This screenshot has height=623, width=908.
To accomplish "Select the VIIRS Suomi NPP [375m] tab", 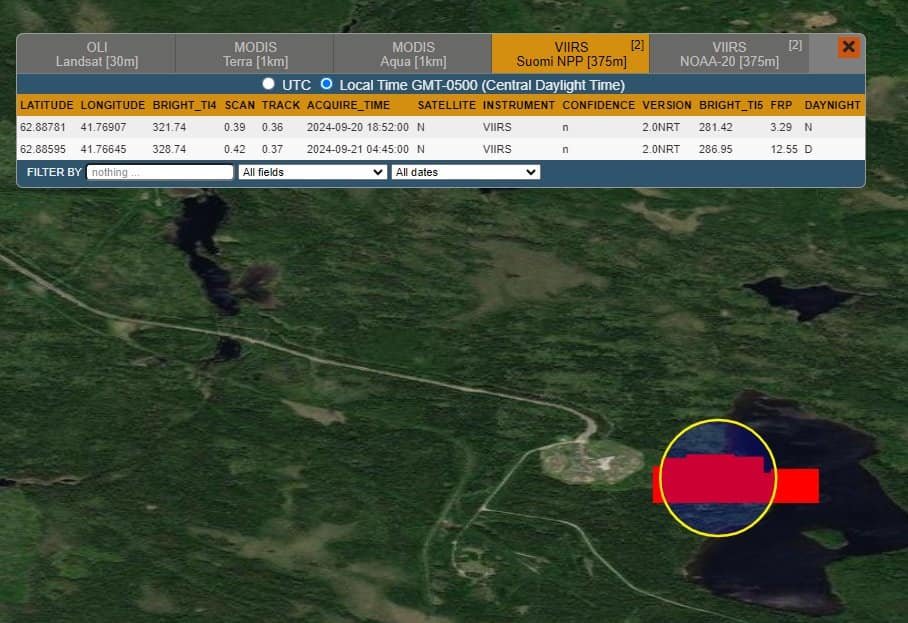I will pyautogui.click(x=570, y=54).
